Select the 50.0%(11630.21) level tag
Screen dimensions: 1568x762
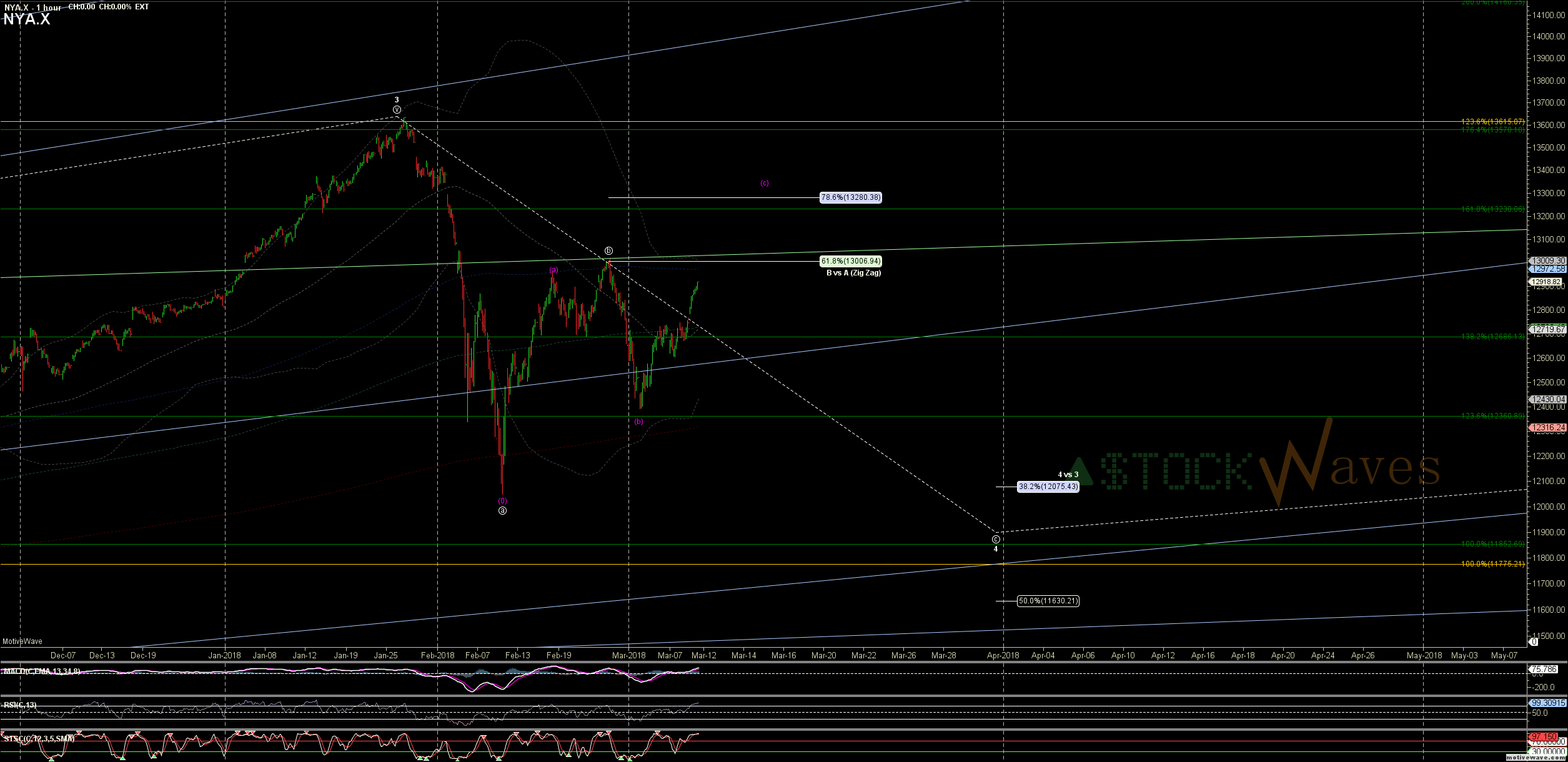click(1048, 601)
